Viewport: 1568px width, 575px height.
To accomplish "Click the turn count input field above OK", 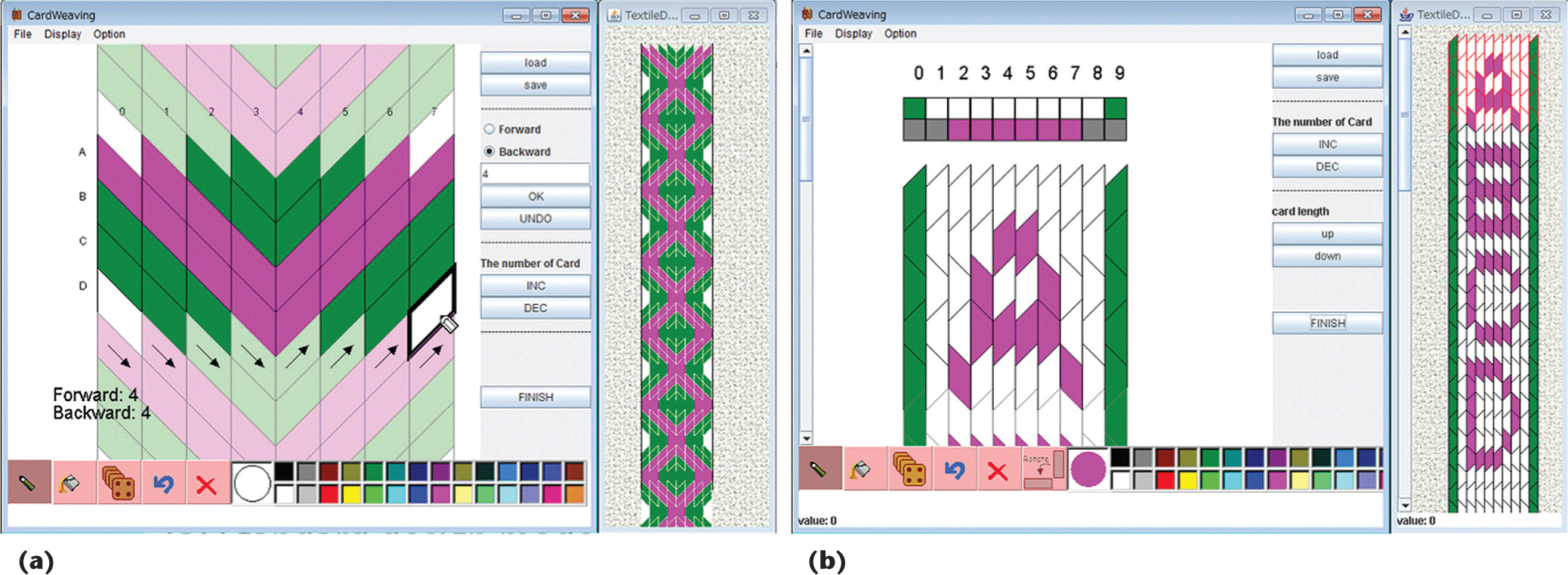I will pos(536,174).
